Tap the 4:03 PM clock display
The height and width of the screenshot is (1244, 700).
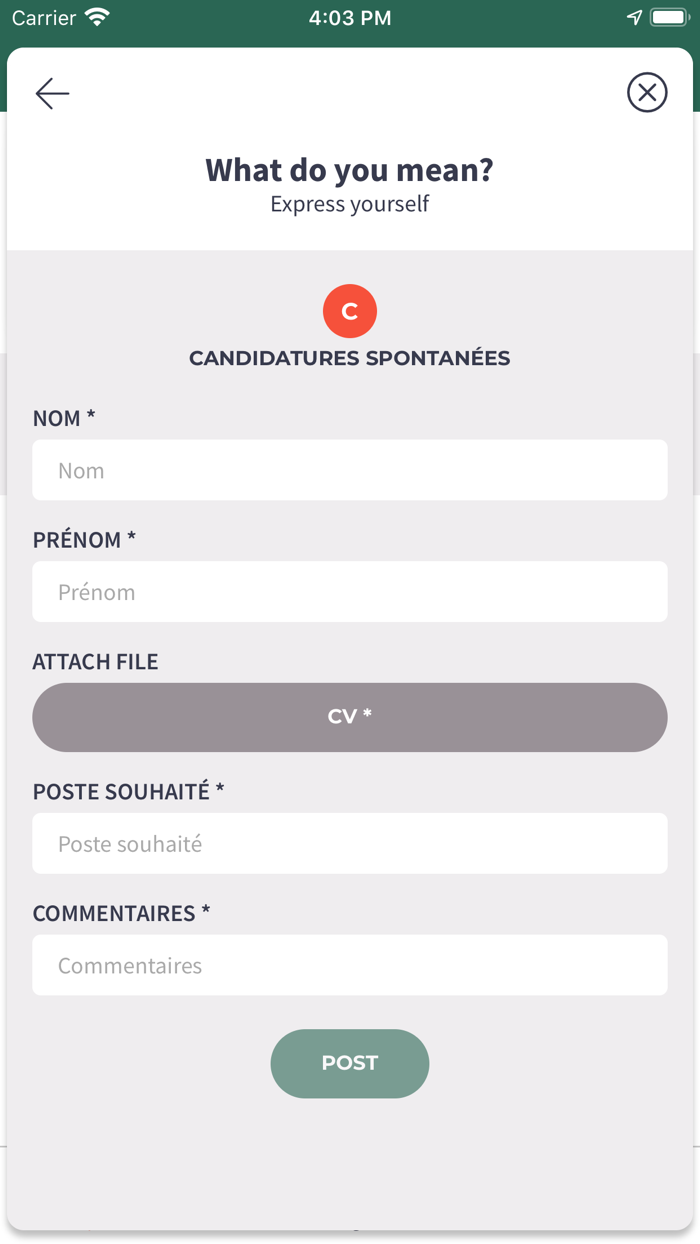[x=350, y=16]
